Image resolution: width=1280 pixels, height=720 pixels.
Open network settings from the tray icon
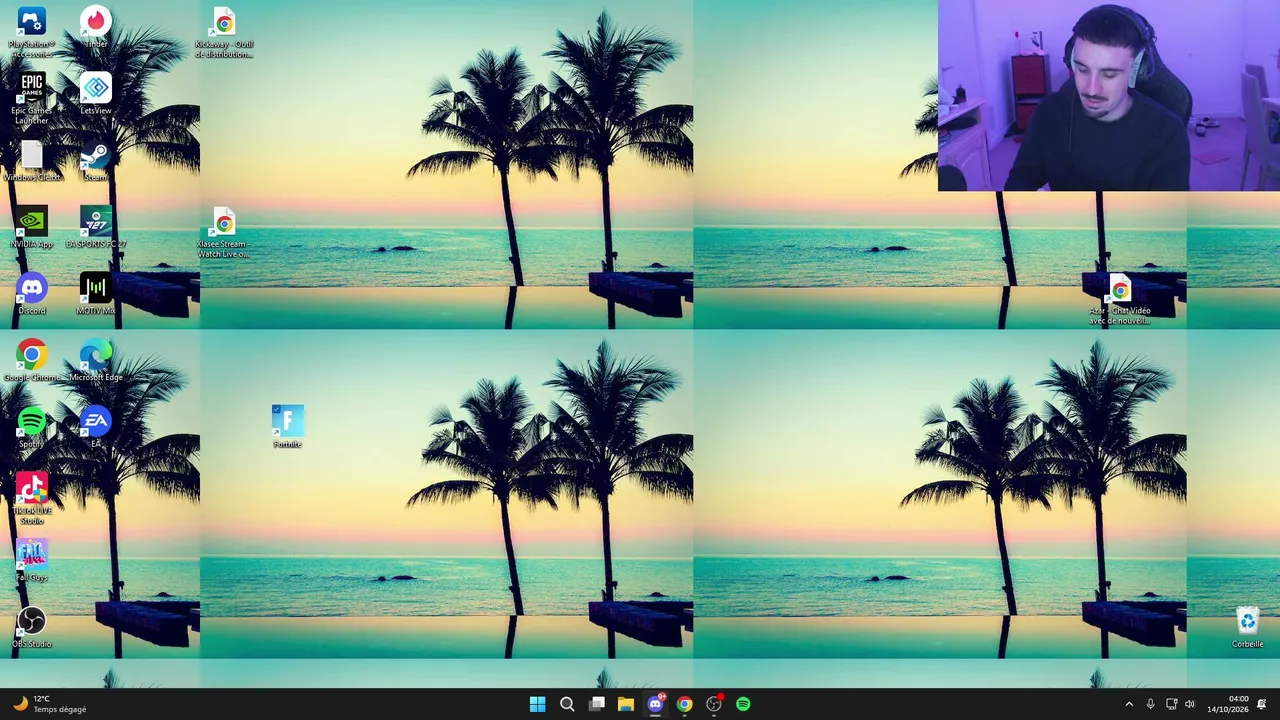click(1171, 704)
